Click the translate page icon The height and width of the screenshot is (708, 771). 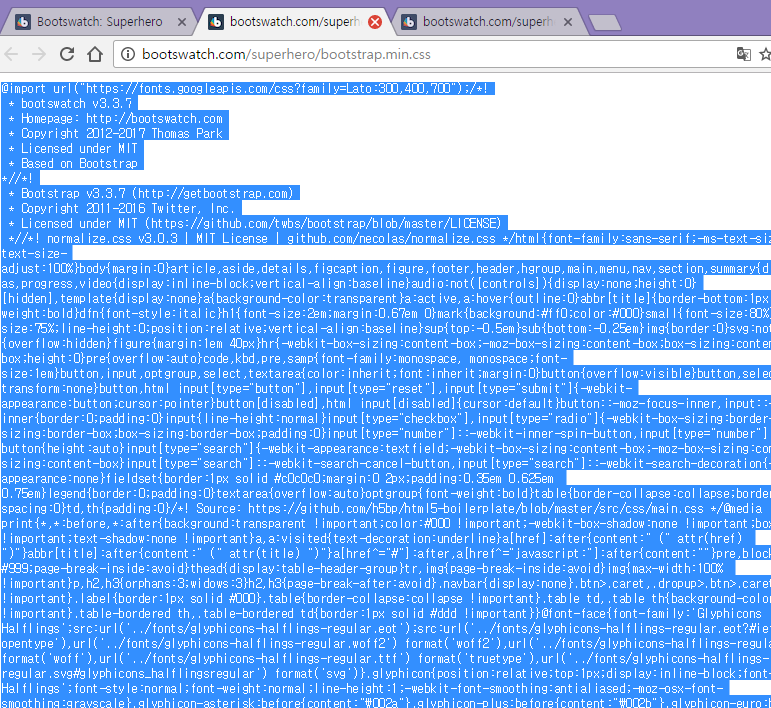pos(743,54)
